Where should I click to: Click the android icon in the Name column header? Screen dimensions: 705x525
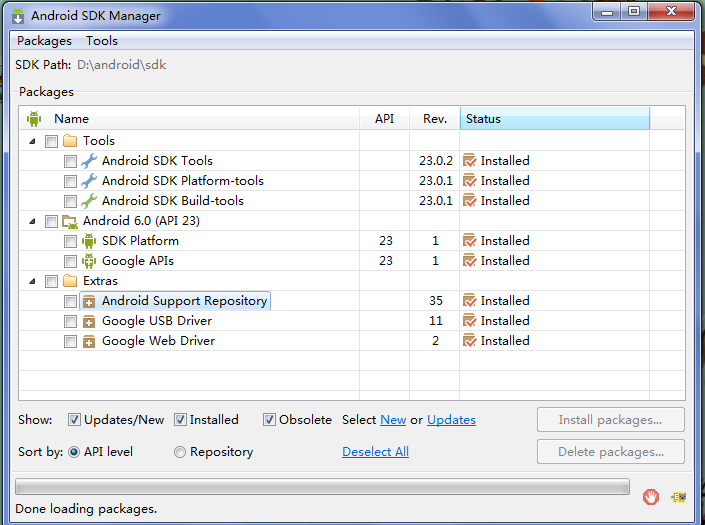tap(34, 119)
